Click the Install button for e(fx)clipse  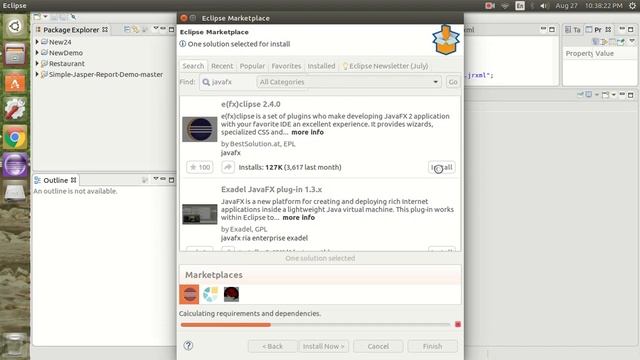[x=442, y=167]
